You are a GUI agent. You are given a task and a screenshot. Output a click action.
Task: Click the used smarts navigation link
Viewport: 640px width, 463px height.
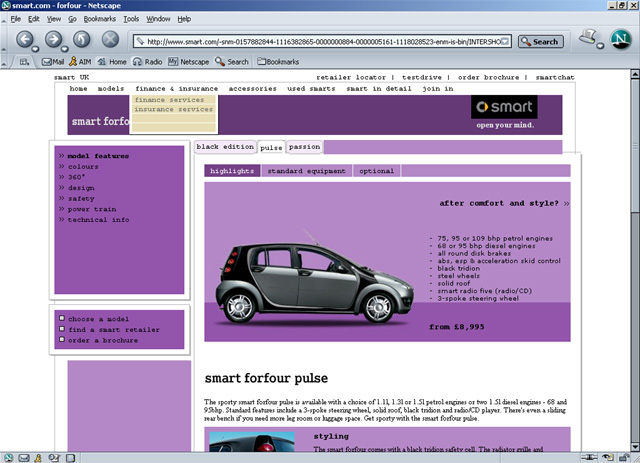311,89
